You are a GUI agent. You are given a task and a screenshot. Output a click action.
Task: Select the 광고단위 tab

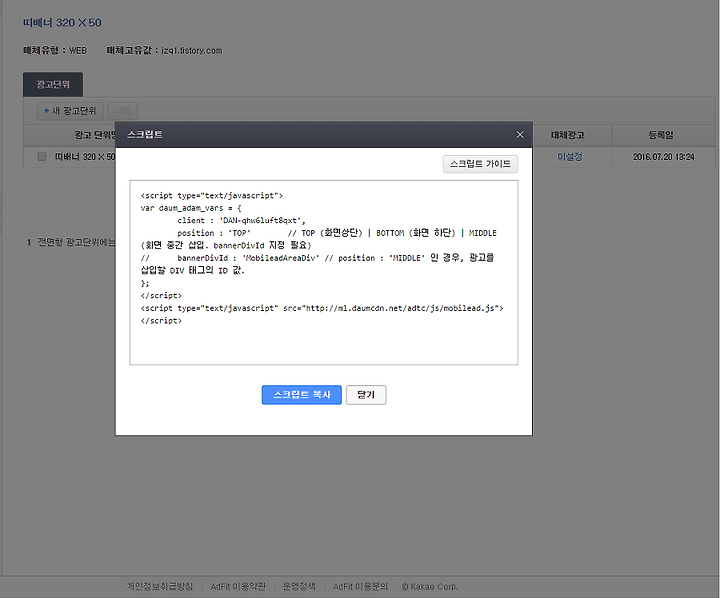(x=53, y=85)
